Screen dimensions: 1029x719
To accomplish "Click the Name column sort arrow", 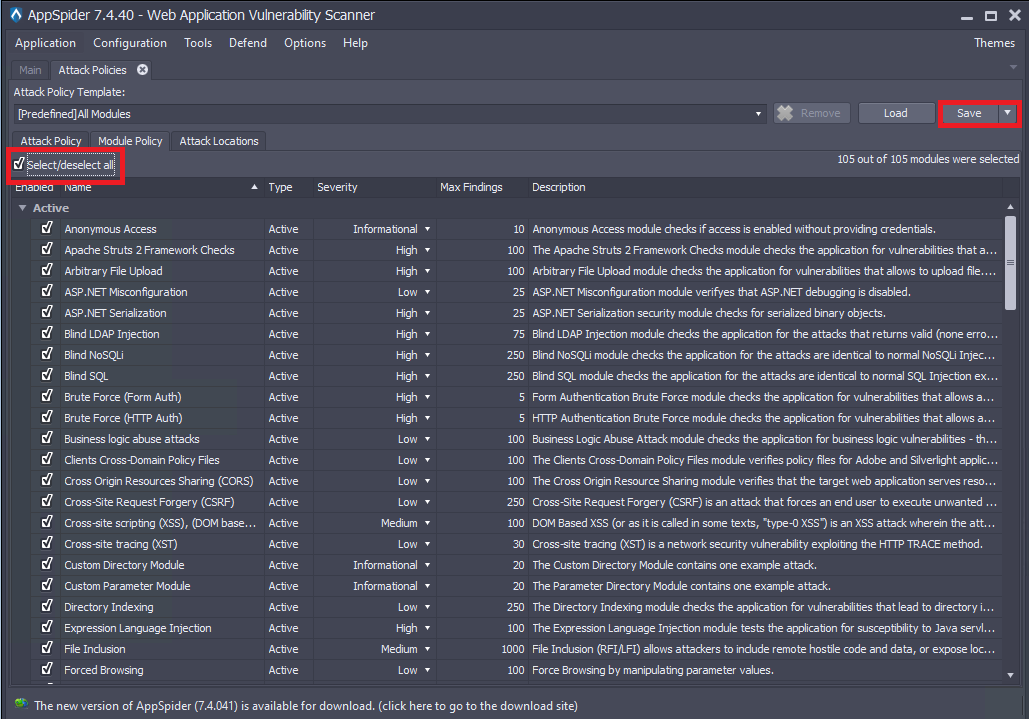I will point(254,187).
